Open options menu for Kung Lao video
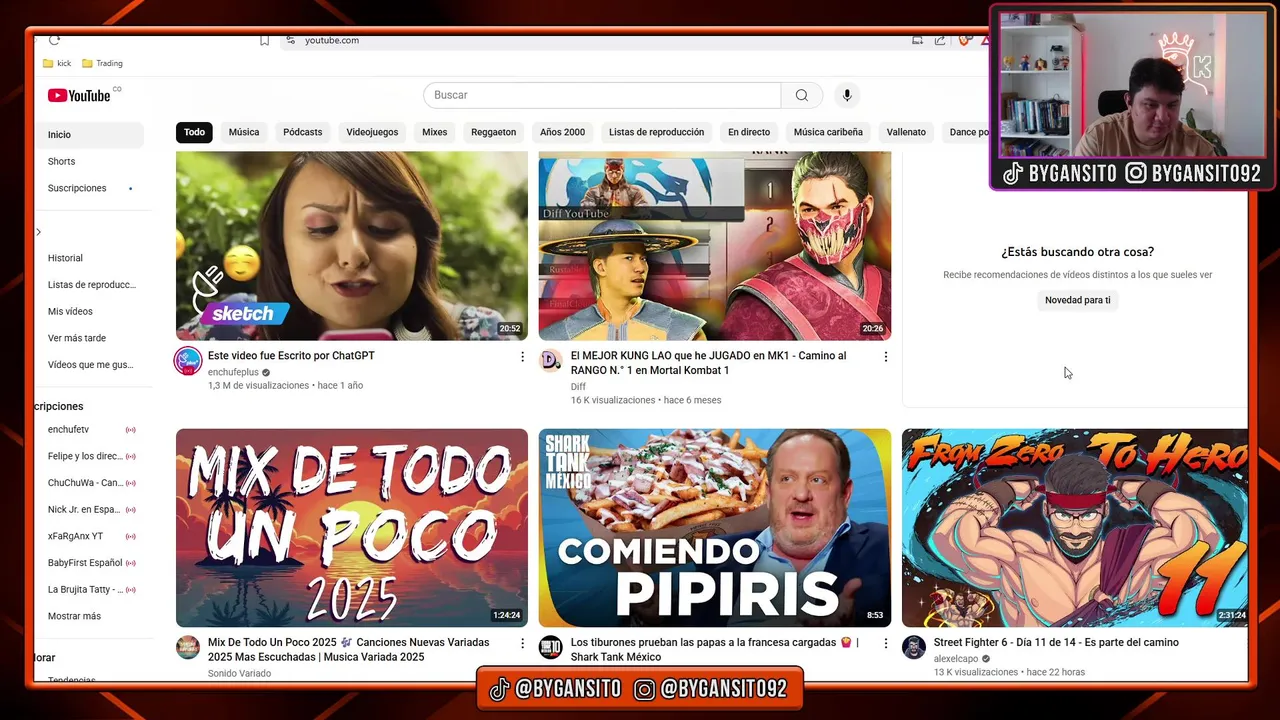The image size is (1280, 720). (x=885, y=357)
